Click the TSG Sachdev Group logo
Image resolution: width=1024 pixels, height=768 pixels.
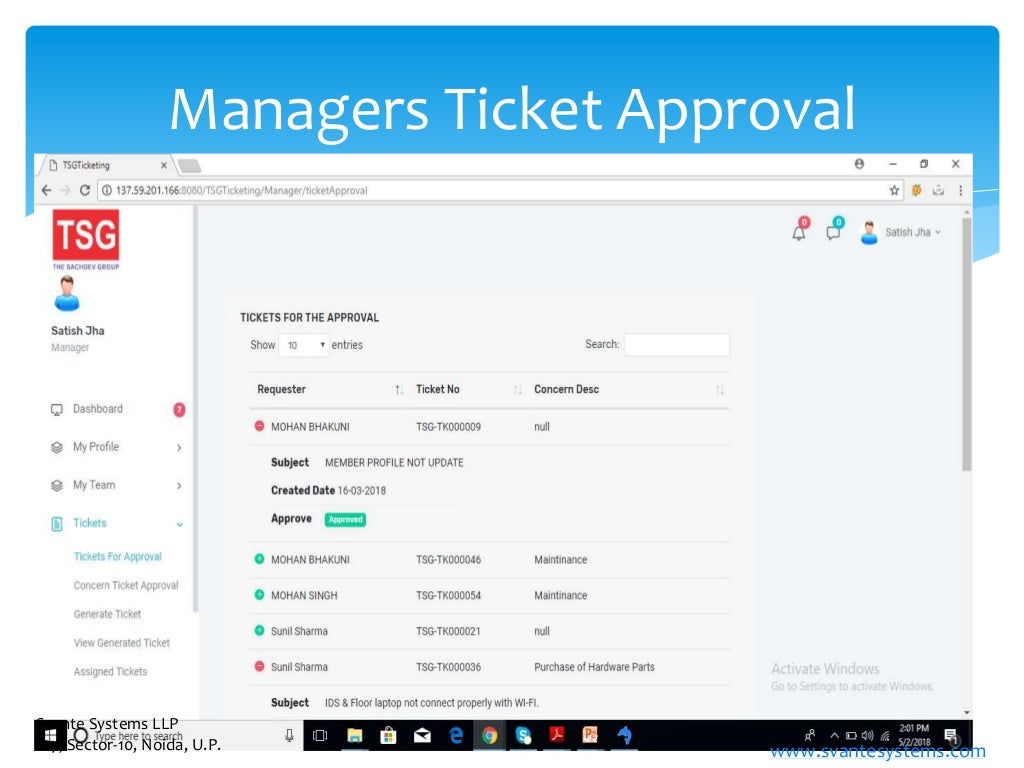[86, 239]
